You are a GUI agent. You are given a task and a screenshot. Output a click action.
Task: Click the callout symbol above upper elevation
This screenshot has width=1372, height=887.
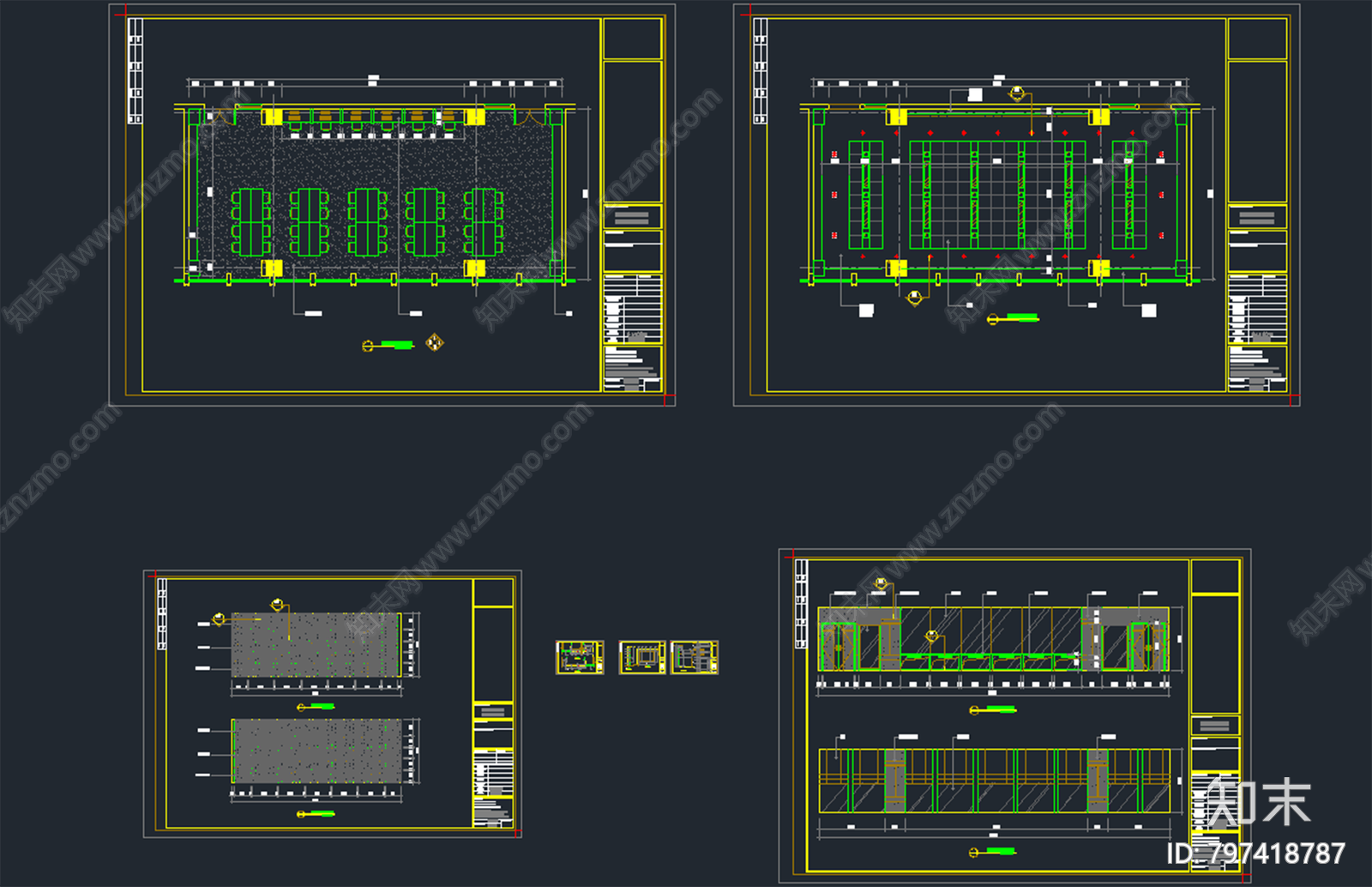coord(881,584)
